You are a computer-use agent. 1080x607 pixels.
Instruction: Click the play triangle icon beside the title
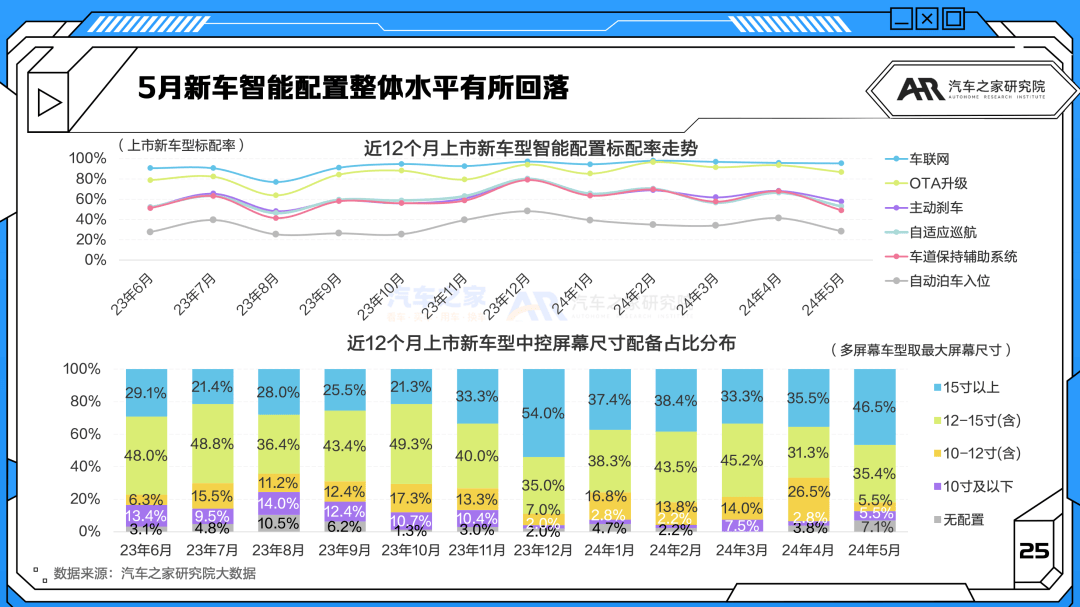[49, 103]
